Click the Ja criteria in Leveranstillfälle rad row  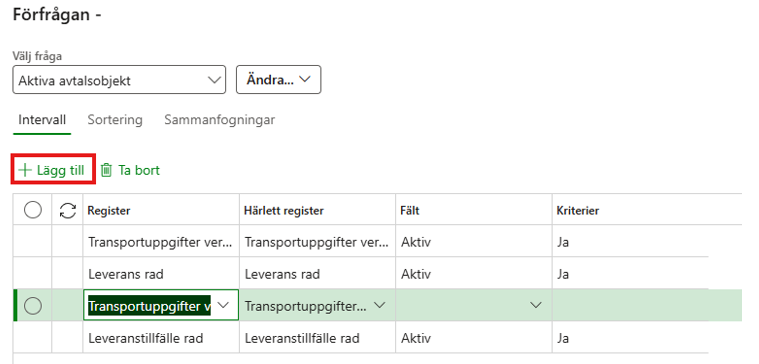[x=630, y=337]
